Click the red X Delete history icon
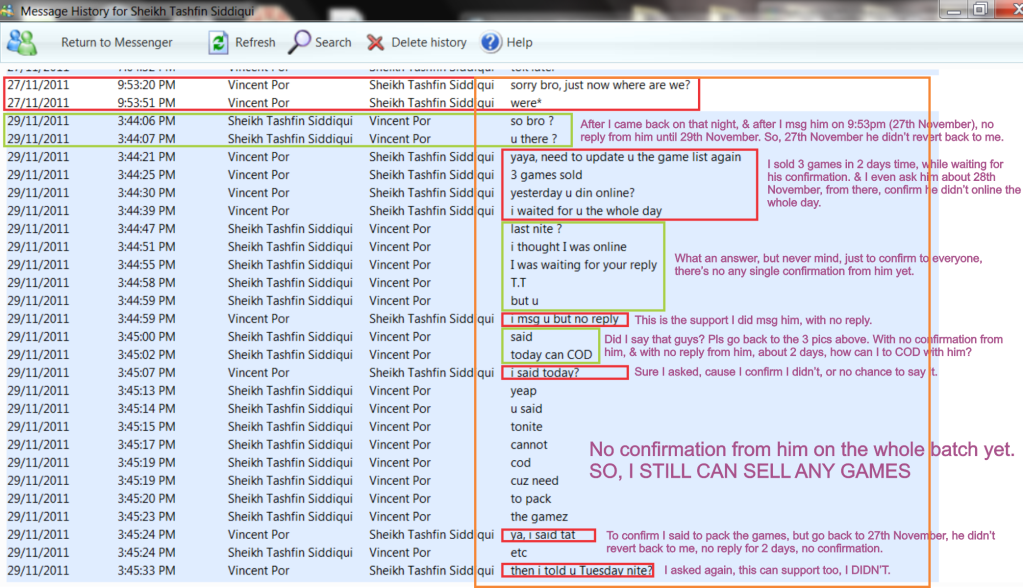Screen dimensions: 1023x588 point(375,42)
